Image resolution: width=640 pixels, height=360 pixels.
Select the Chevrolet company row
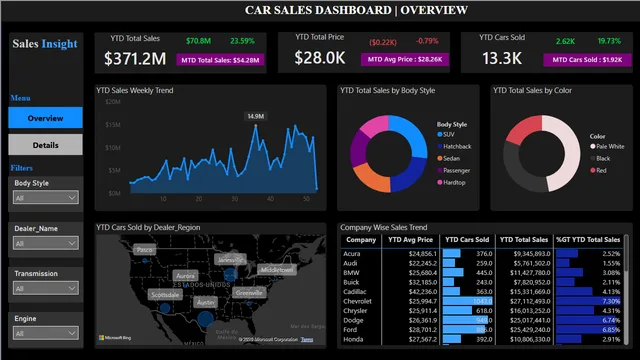click(482, 301)
